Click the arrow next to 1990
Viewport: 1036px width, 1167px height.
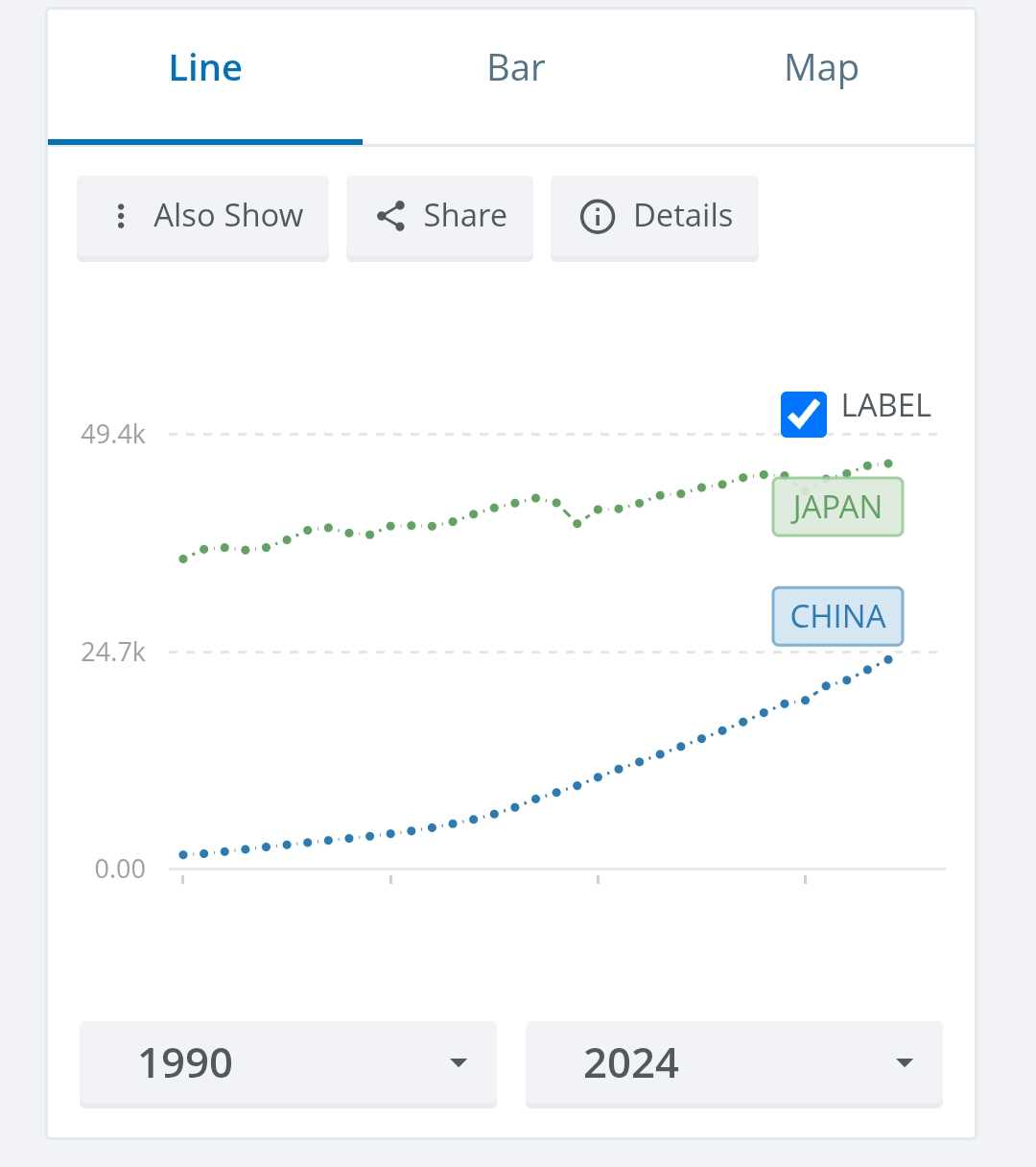[459, 1062]
